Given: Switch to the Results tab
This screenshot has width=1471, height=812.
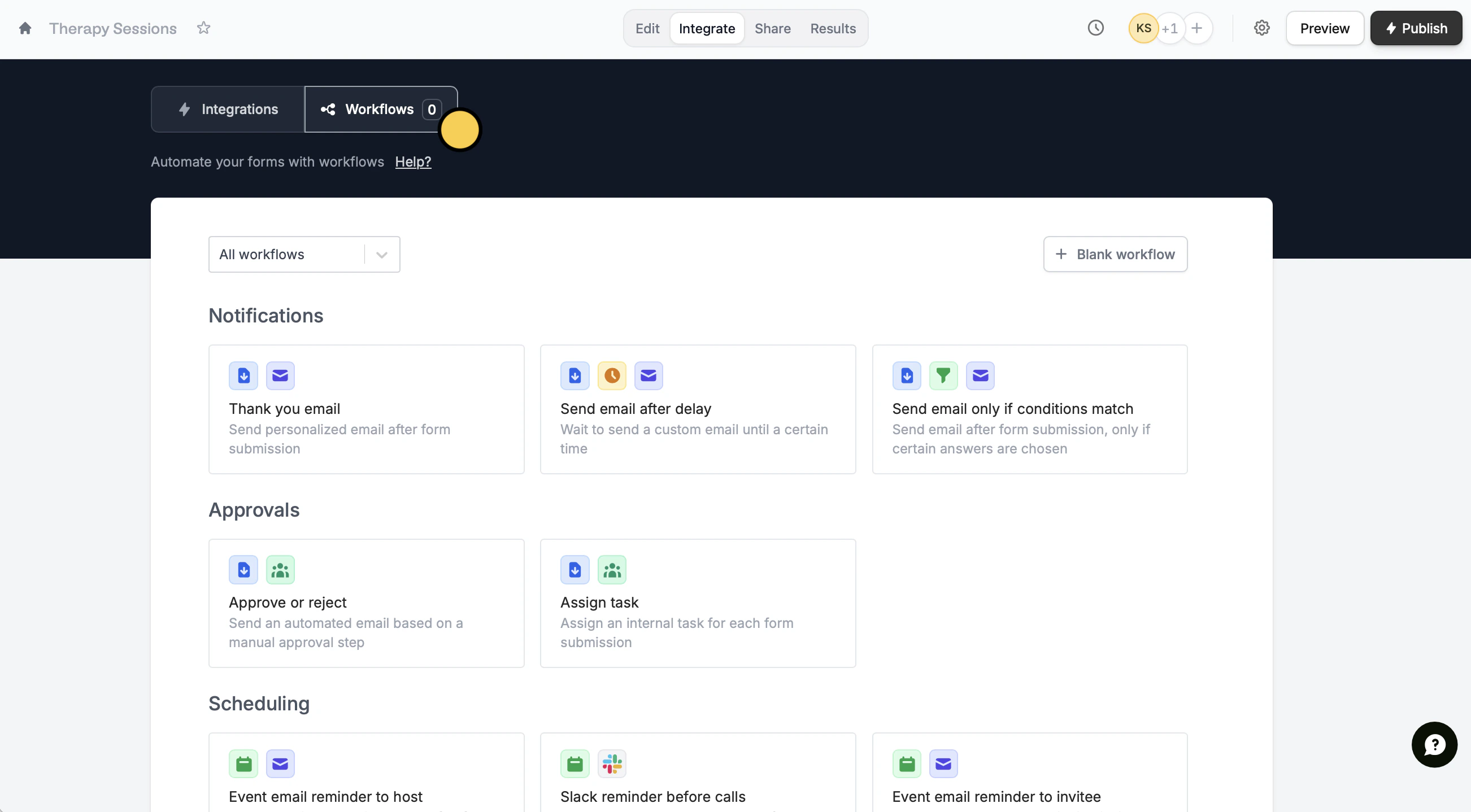Looking at the screenshot, I should pos(833,29).
